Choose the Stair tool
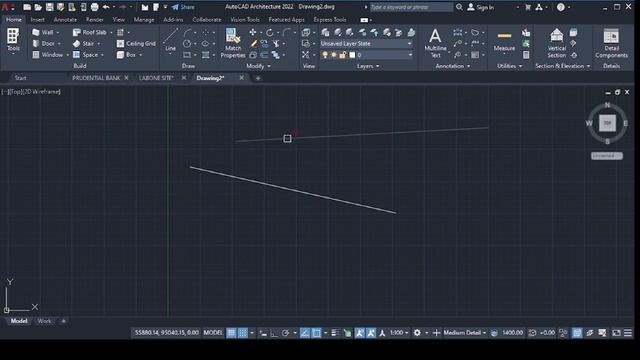The width and height of the screenshot is (640, 360). coord(84,43)
